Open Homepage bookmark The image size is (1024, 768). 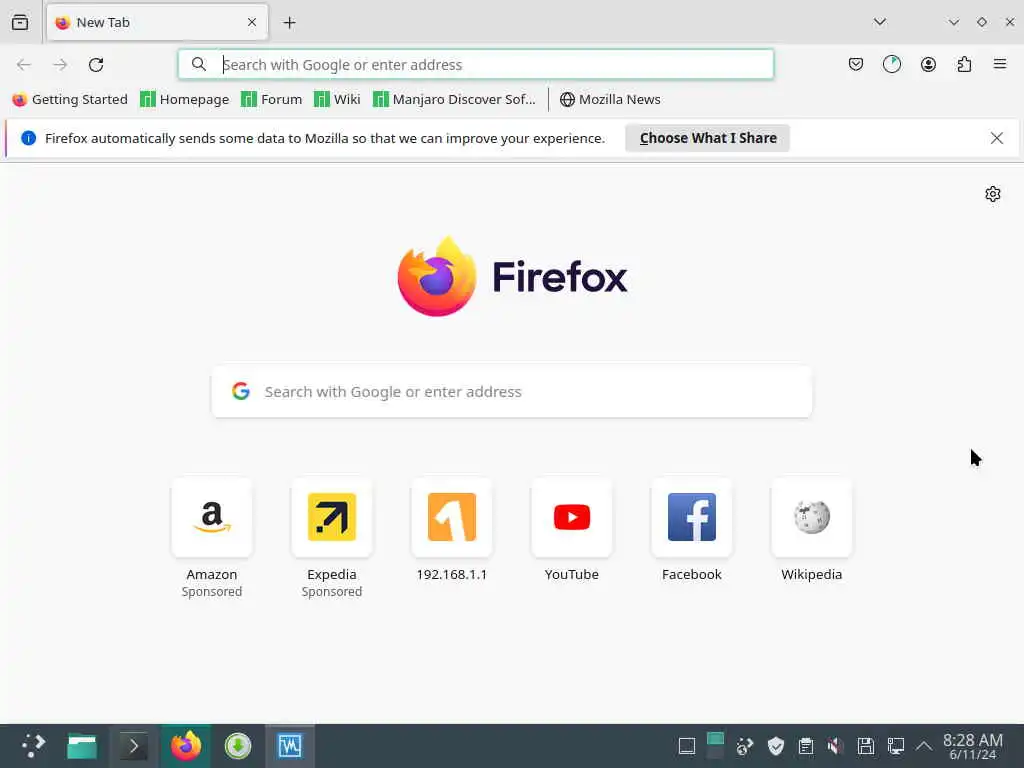tap(185, 99)
